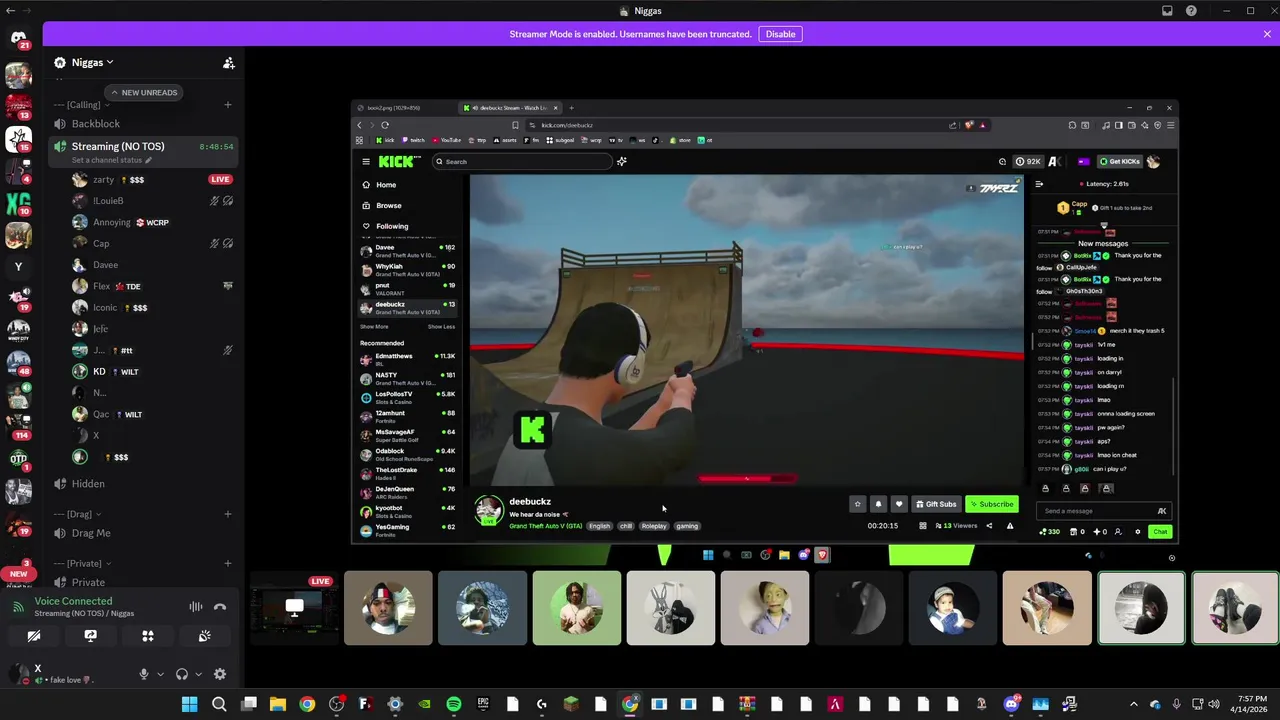This screenshot has height=720, width=1280.
Task: Create a channel in the [Private] category with plus
Action: tap(228, 563)
